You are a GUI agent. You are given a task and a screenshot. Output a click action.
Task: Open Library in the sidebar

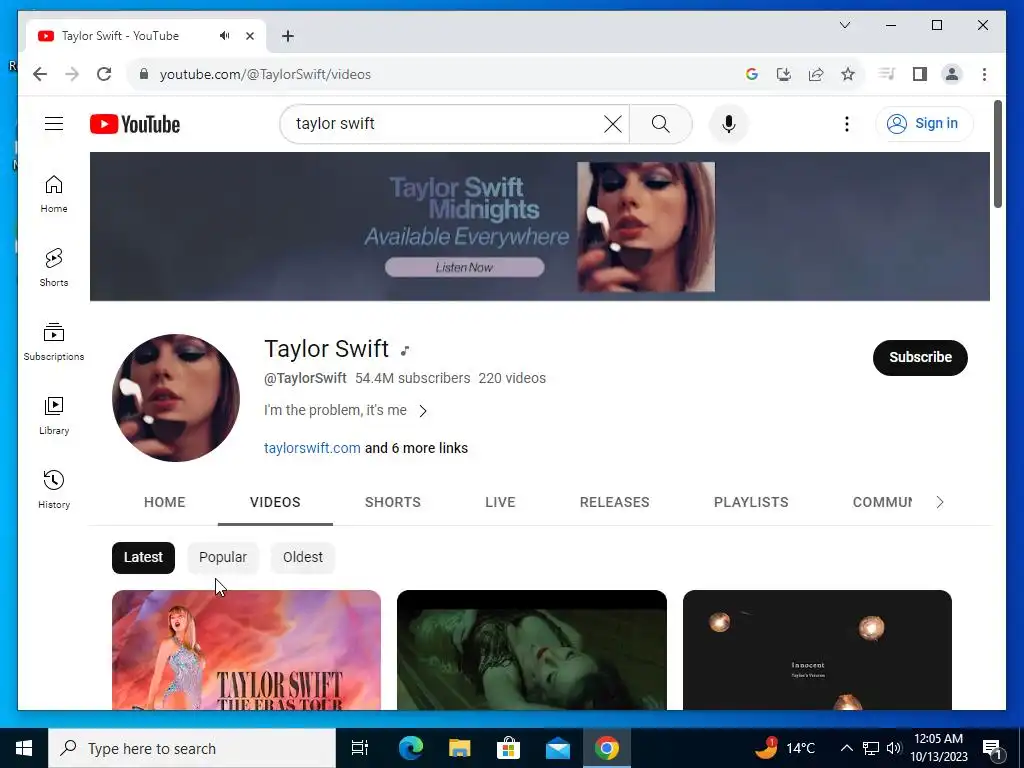[54, 415]
